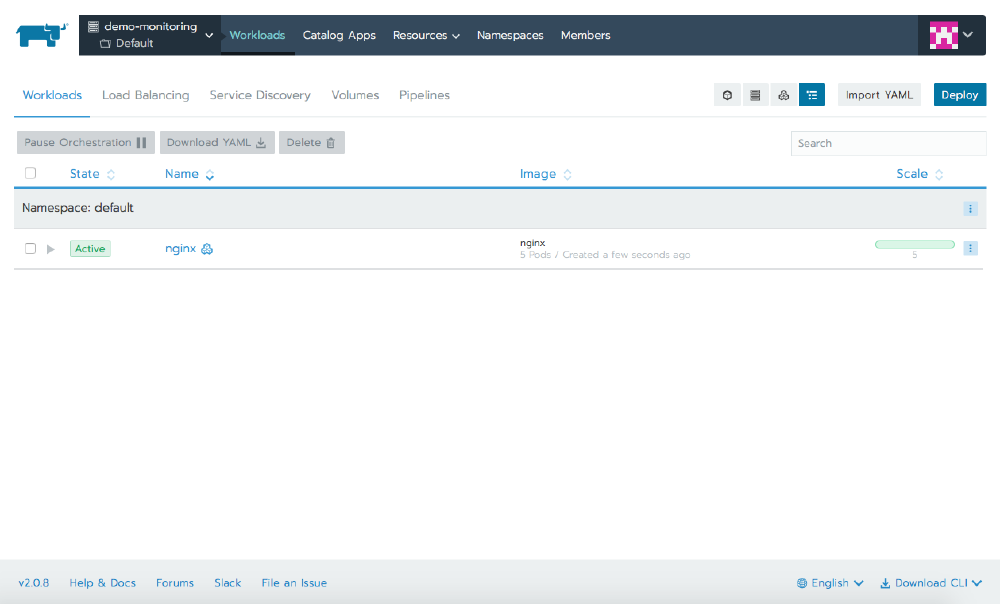This screenshot has width=1000, height=604.
Task: Open the Namespace: default options menu
Action: pyautogui.click(x=970, y=209)
